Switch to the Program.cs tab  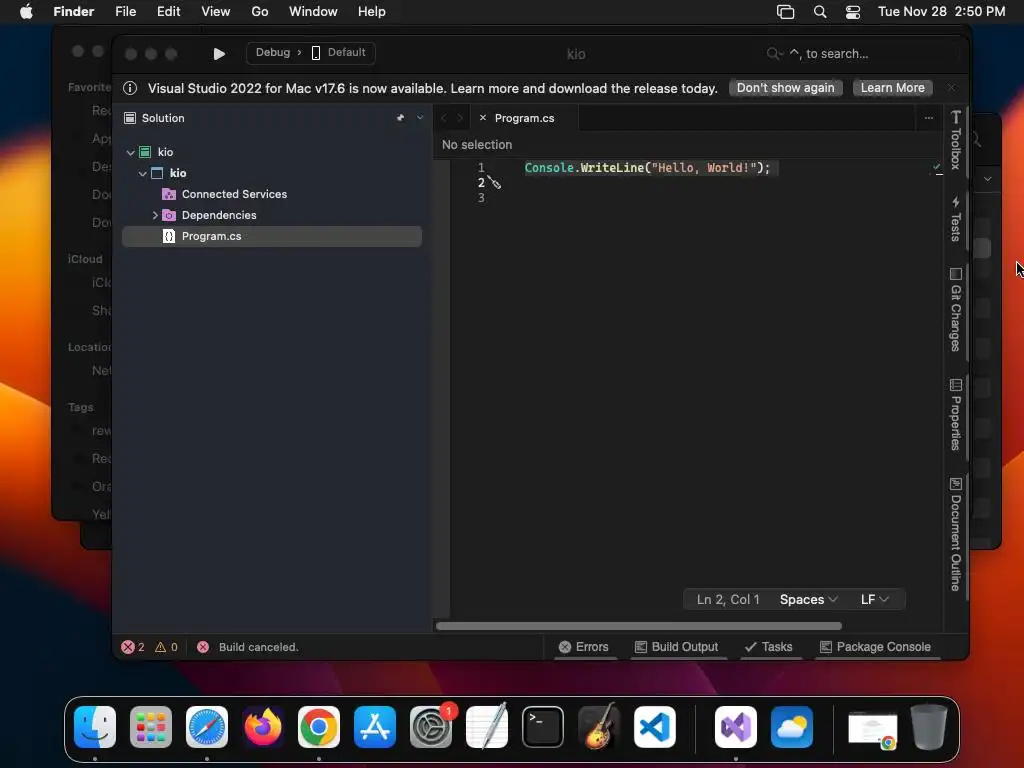point(524,118)
